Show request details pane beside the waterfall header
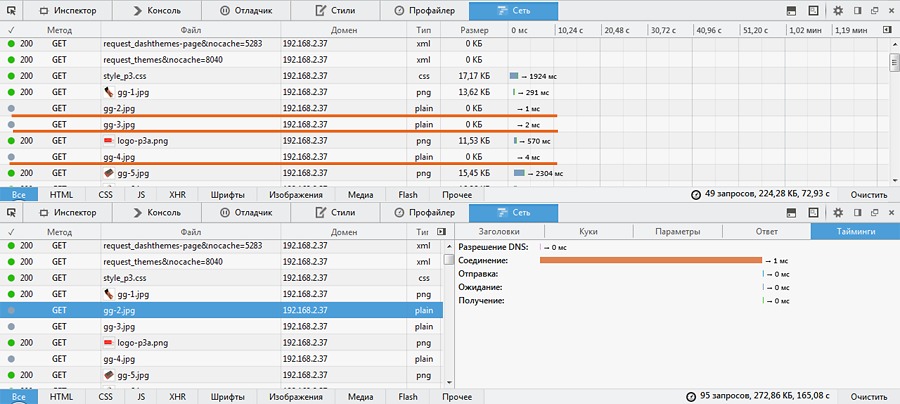900x404 pixels. (887, 30)
